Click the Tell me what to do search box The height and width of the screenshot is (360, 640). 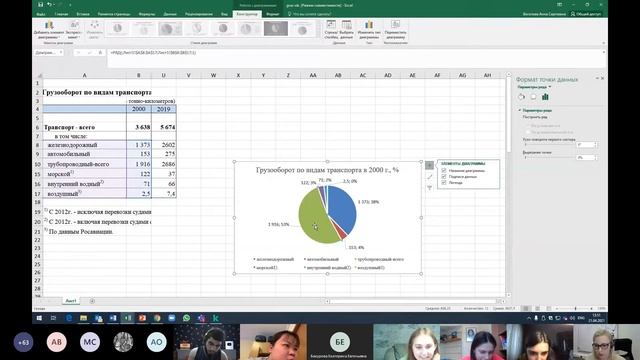[309, 14]
